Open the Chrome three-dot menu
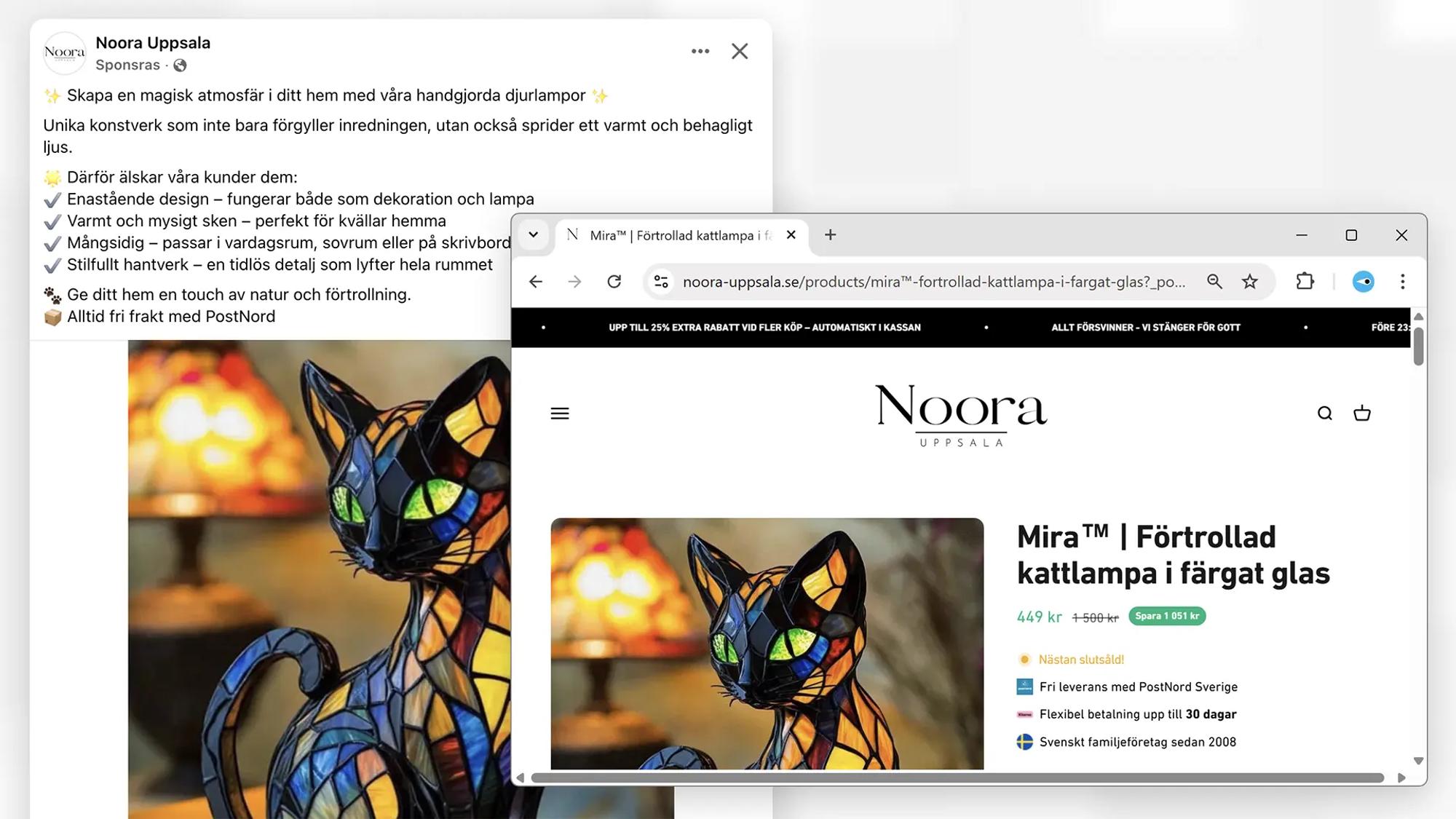 (1403, 282)
